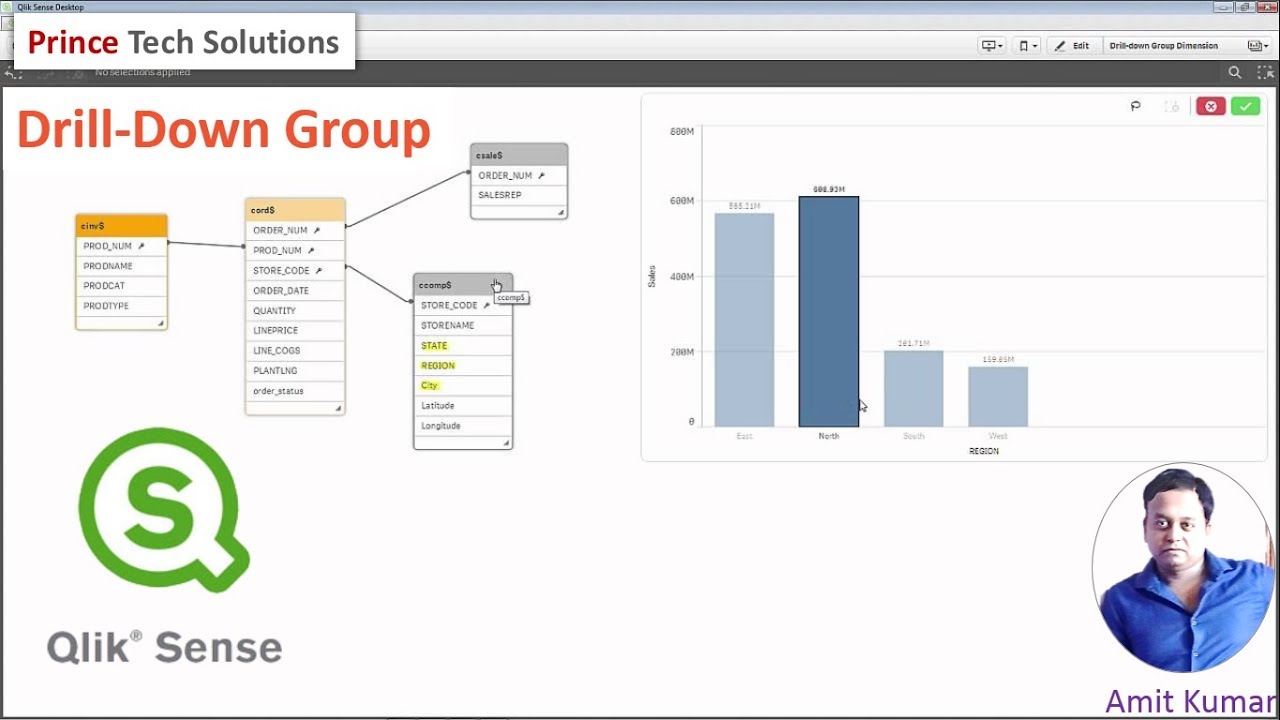Click the STORENAME field in ccomp$
The width and height of the screenshot is (1280, 720).
point(463,326)
